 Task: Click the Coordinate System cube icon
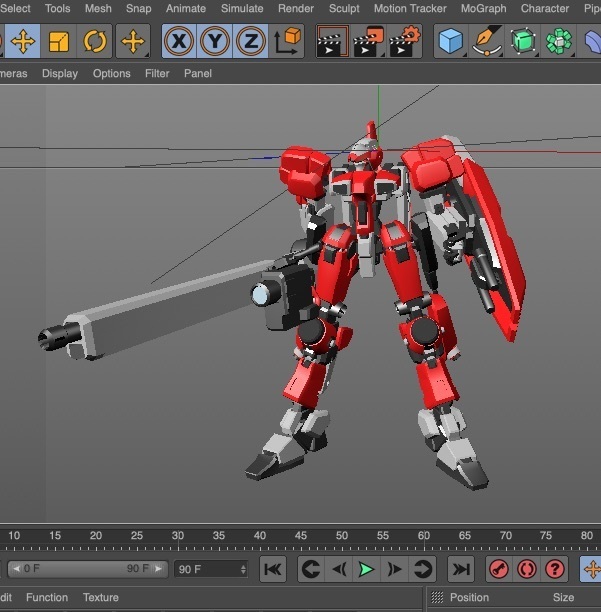point(288,42)
